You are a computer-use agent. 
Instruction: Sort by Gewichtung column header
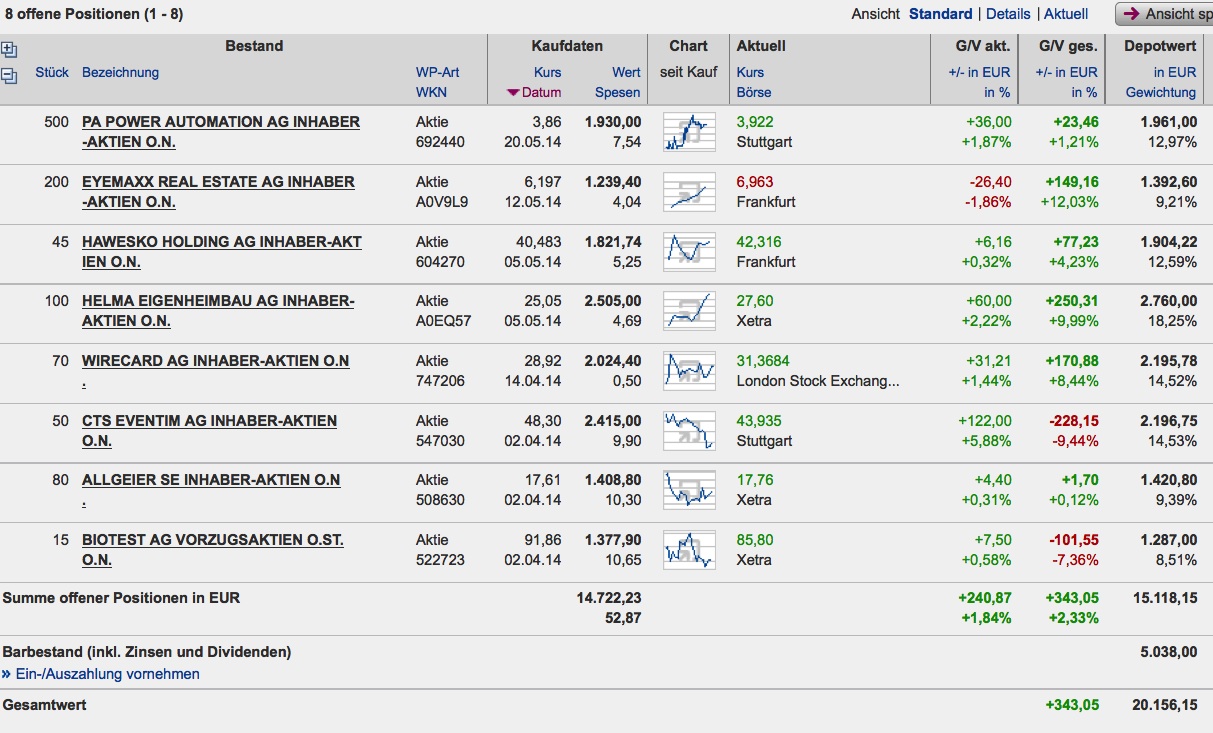tap(1160, 92)
